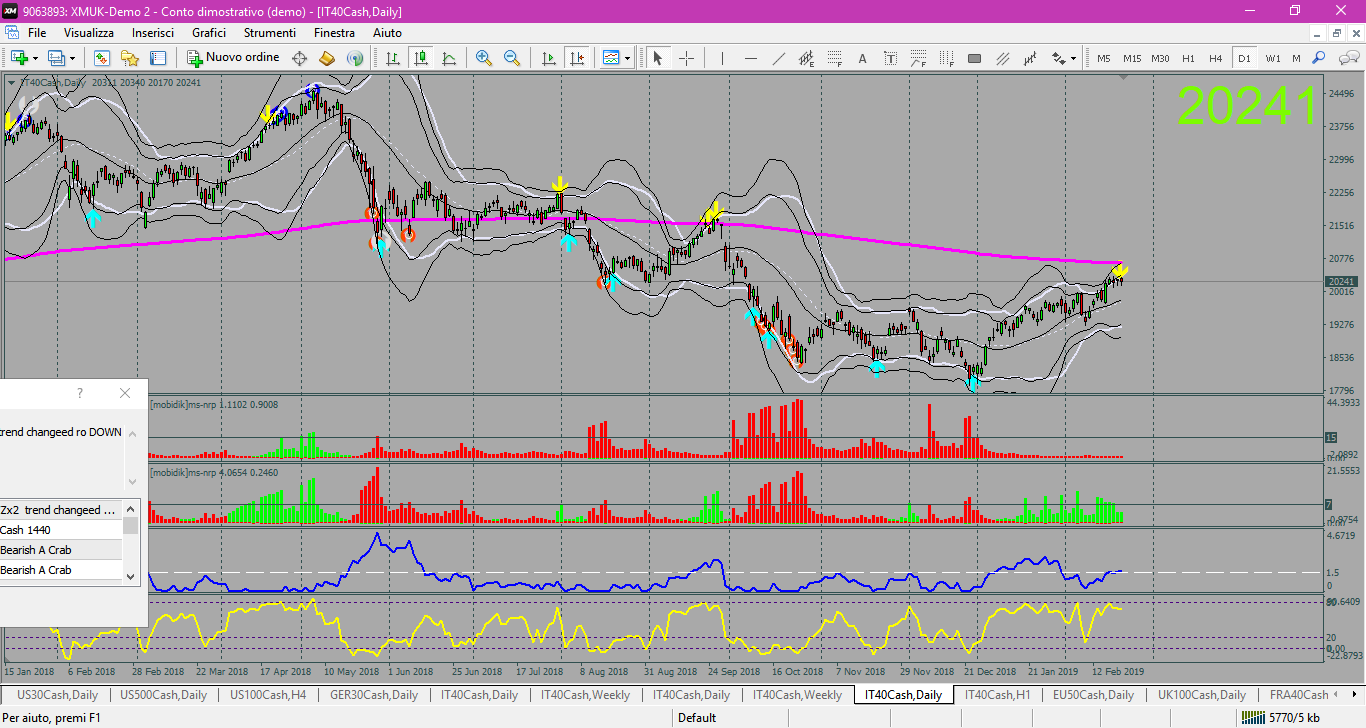The height and width of the screenshot is (728, 1366).
Task: Click the Nuovo ordine button
Action: point(234,58)
